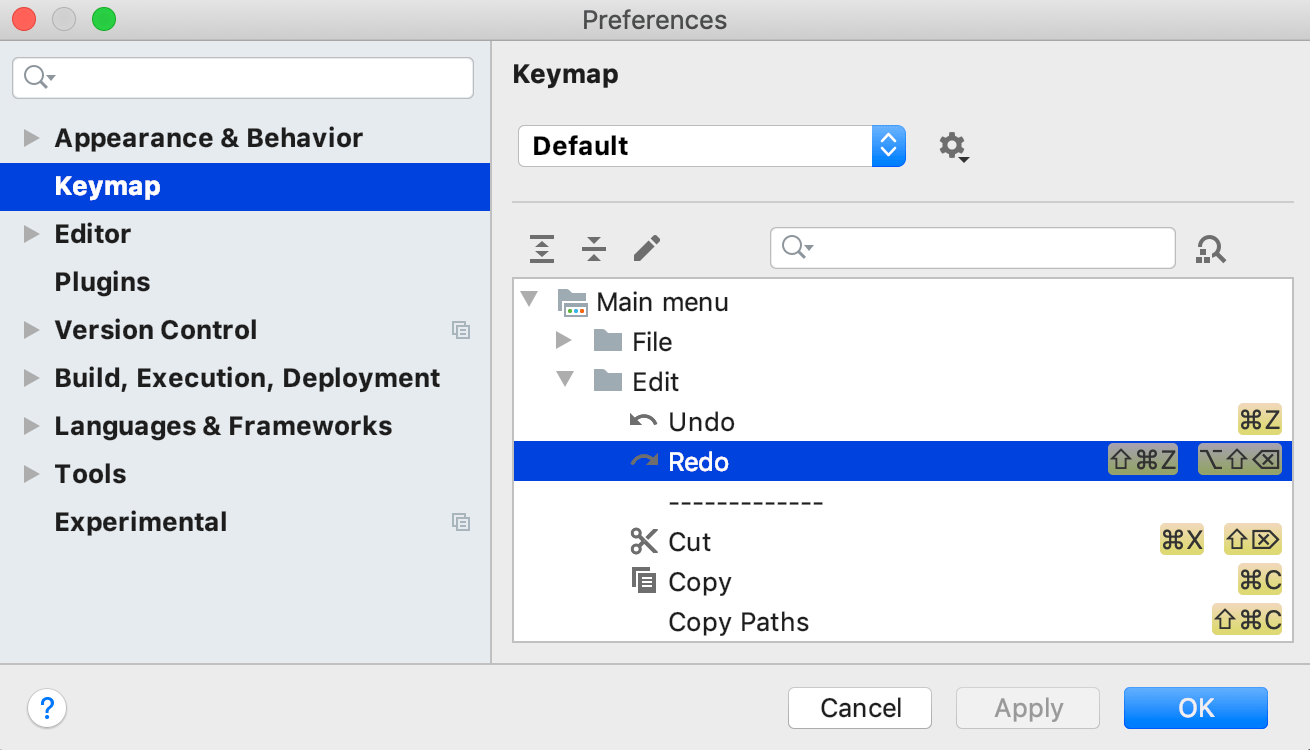The height and width of the screenshot is (750, 1310).
Task: Click the scissors icon beside the Cut action
Action: [643, 541]
